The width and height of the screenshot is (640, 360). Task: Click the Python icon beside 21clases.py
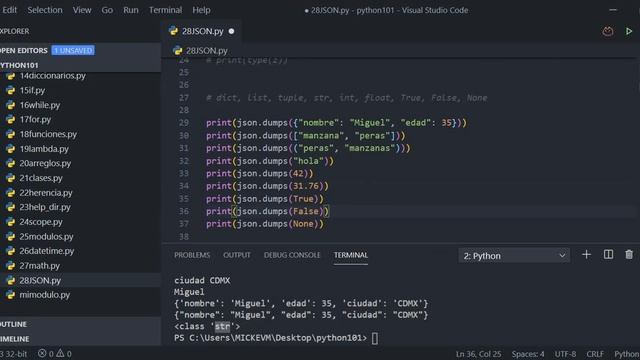11,178
